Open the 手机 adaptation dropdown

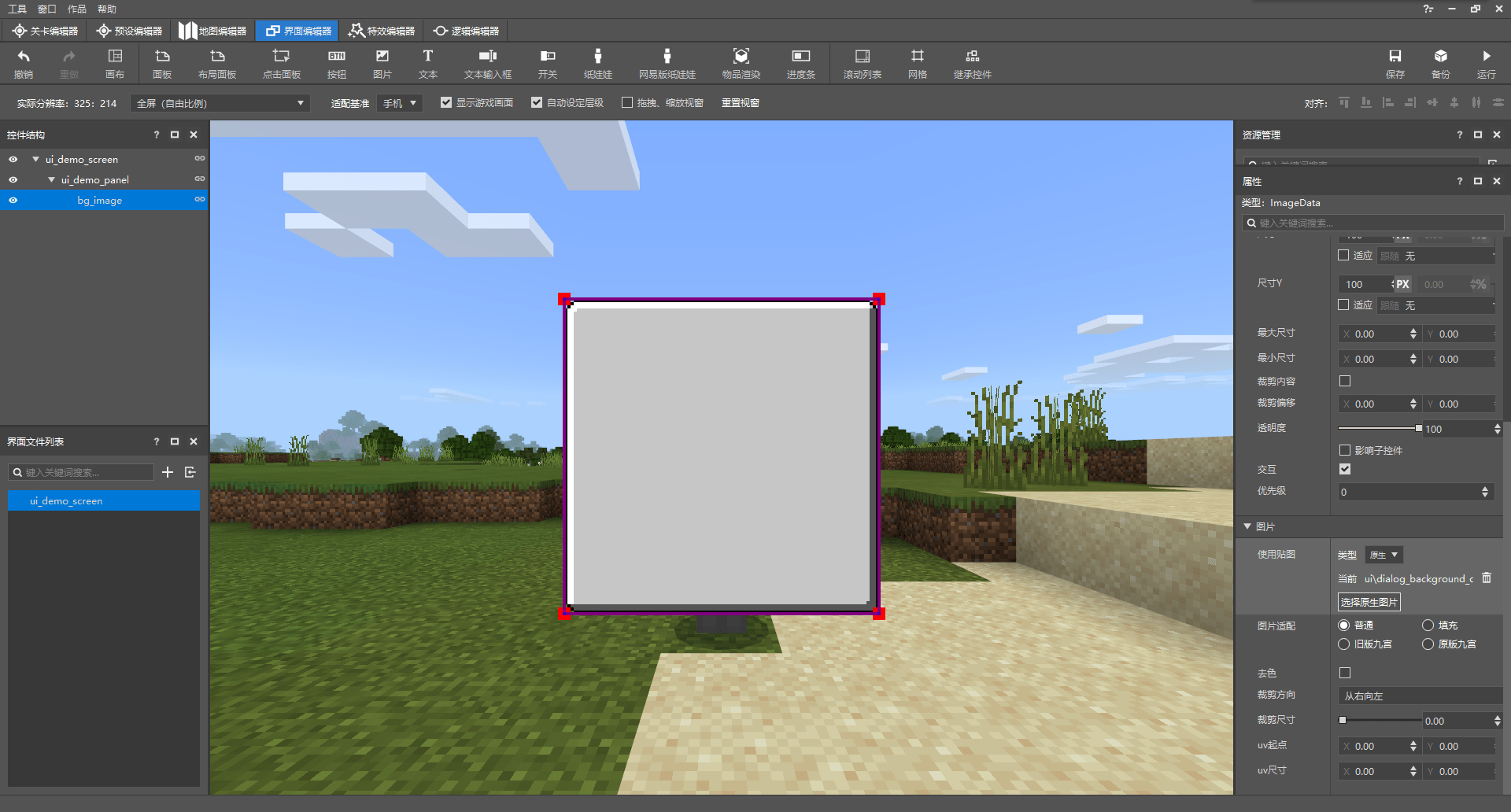pyautogui.click(x=400, y=103)
